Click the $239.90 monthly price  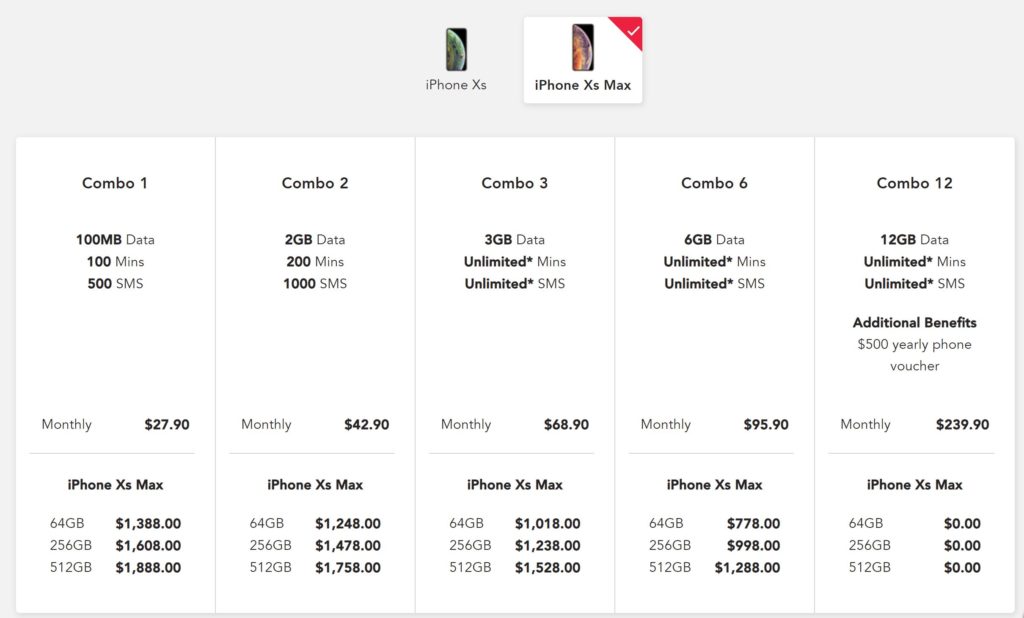click(x=962, y=424)
